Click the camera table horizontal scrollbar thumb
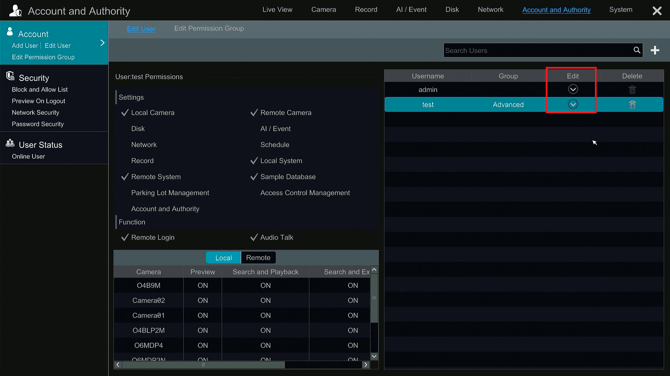Viewport: 670px width, 376px height. coord(203,365)
